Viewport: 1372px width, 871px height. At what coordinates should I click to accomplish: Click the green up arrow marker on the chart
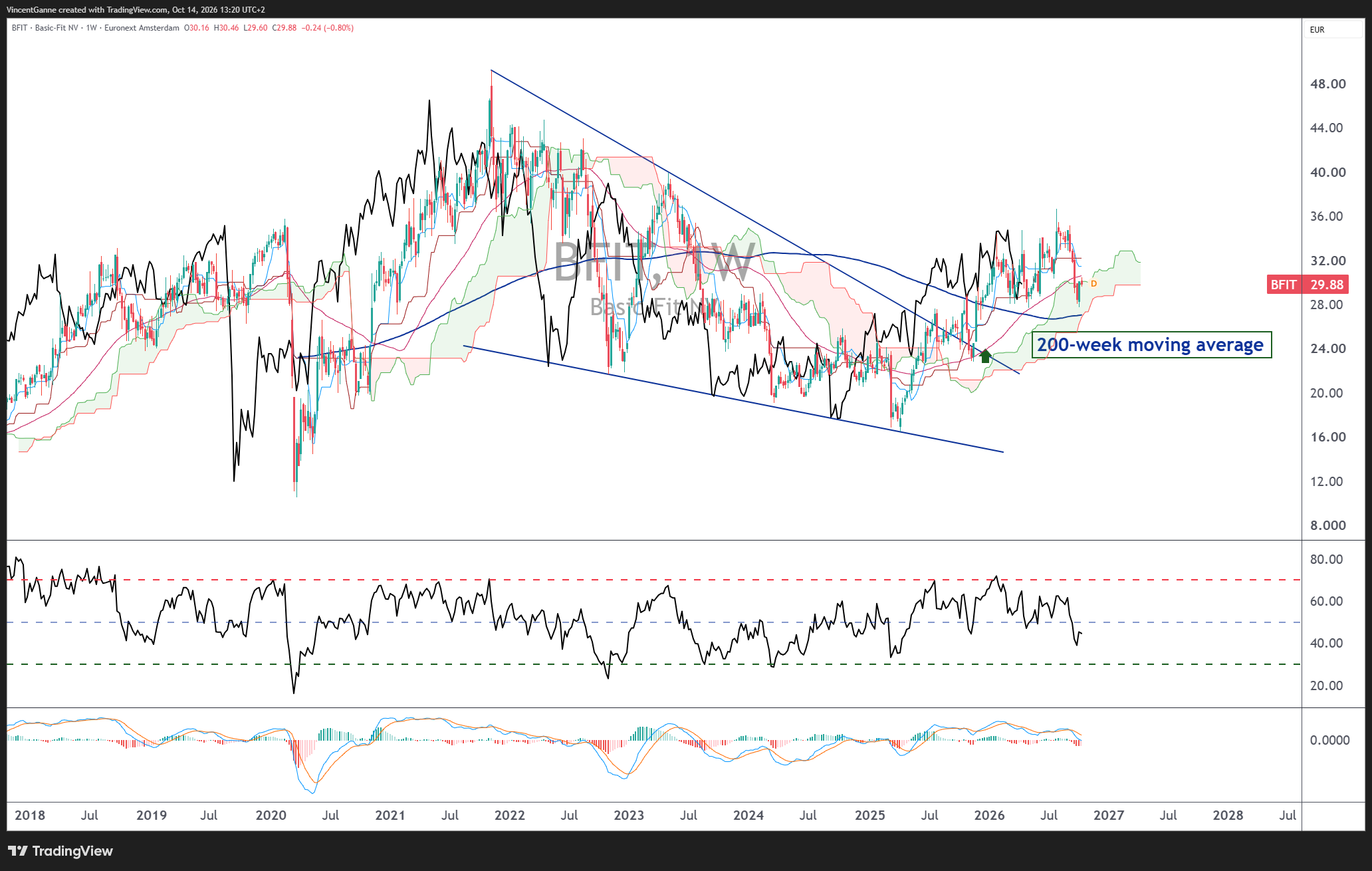point(985,356)
